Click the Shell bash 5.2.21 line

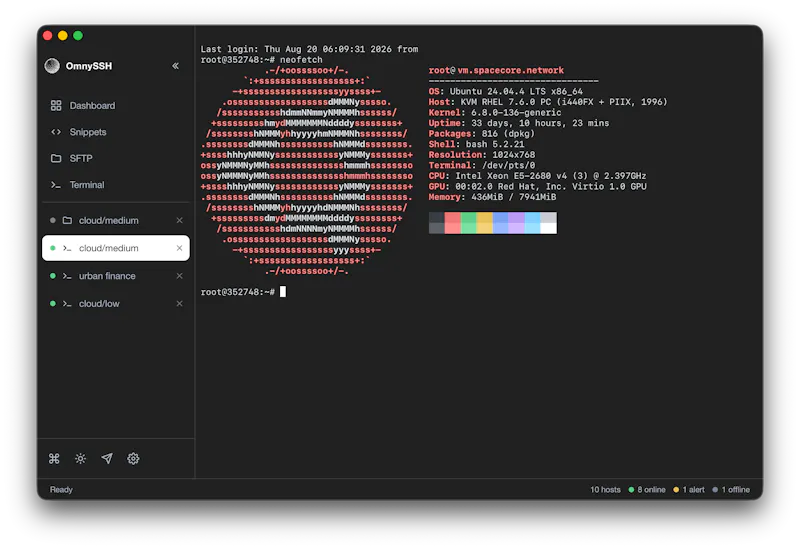477,144
